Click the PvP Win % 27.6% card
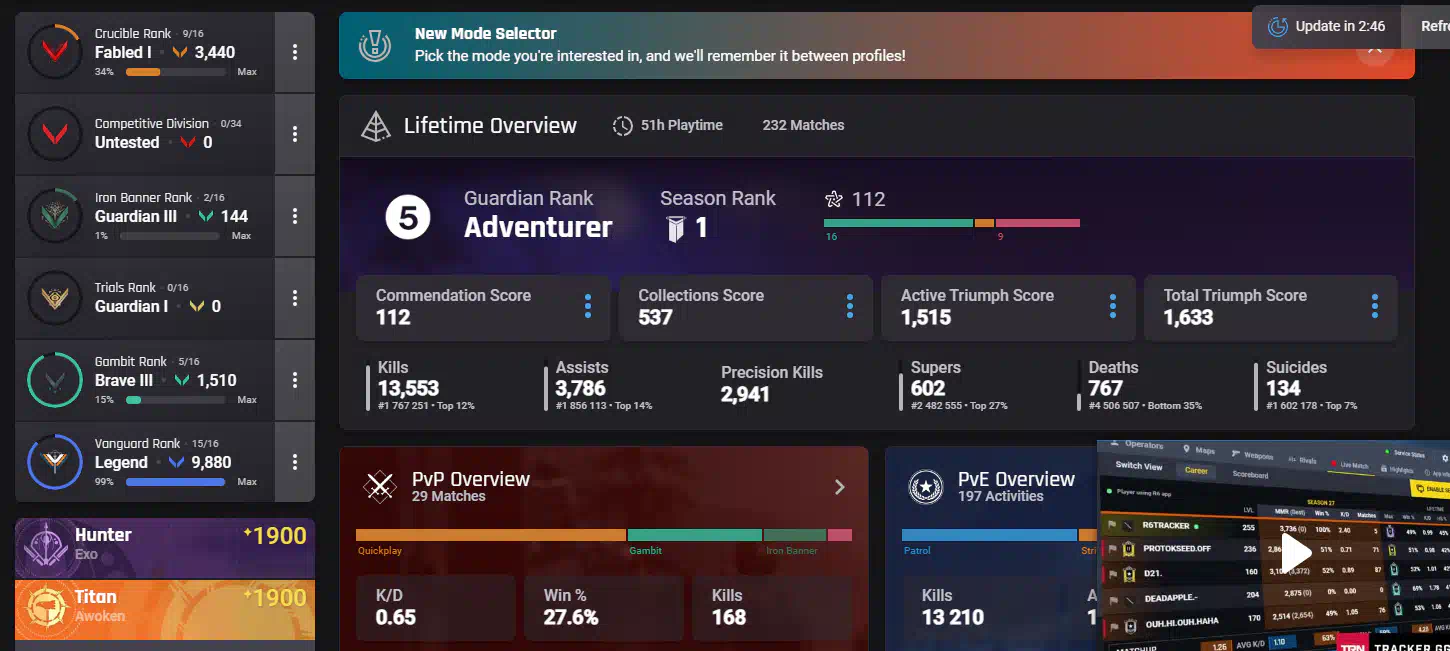This screenshot has width=1450, height=651. point(604,607)
